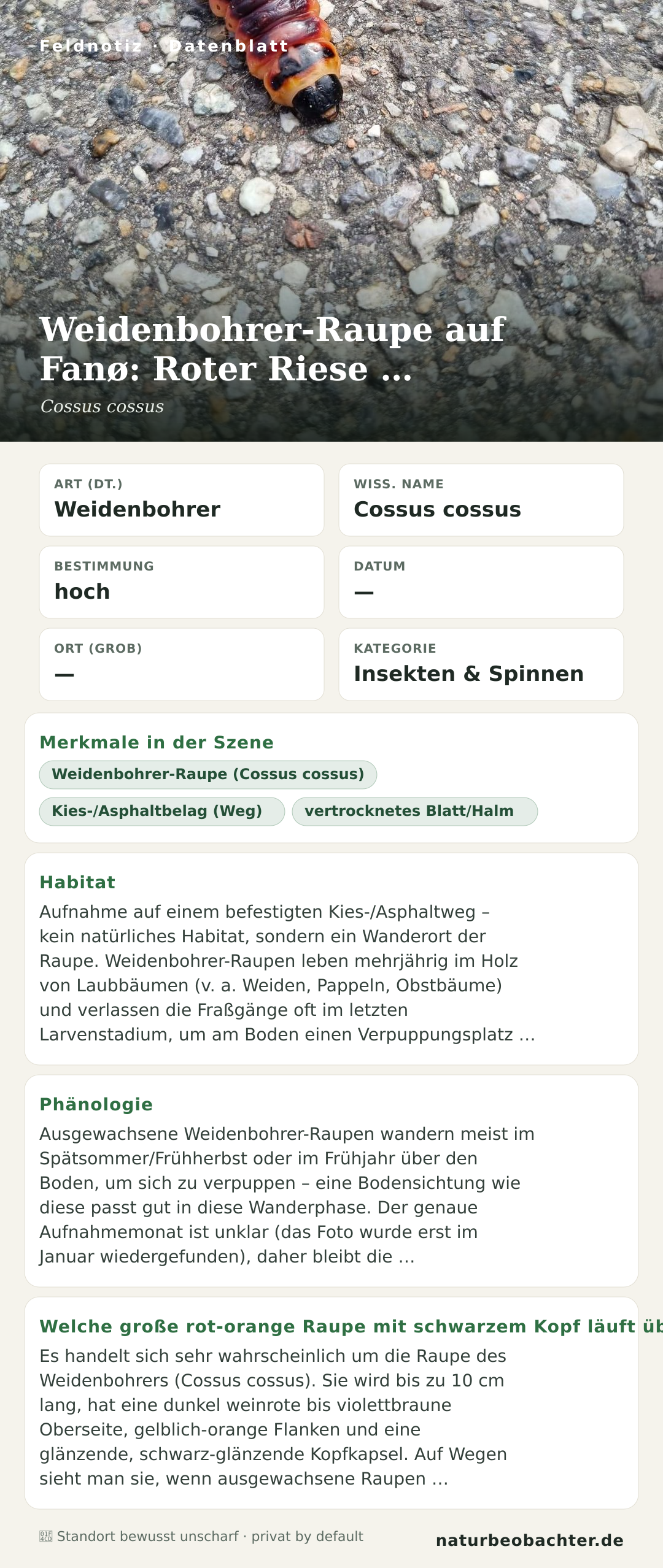Expand the truncated Habitat text section

coord(331,959)
